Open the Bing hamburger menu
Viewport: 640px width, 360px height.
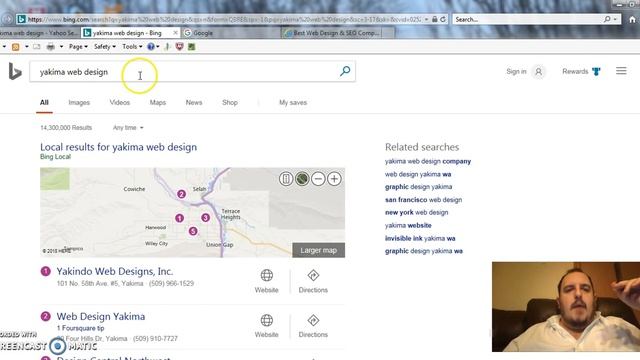[621, 71]
